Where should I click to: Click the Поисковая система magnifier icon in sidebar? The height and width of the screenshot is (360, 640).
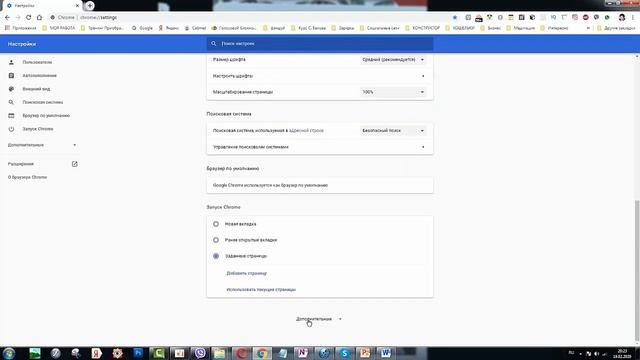[11, 102]
